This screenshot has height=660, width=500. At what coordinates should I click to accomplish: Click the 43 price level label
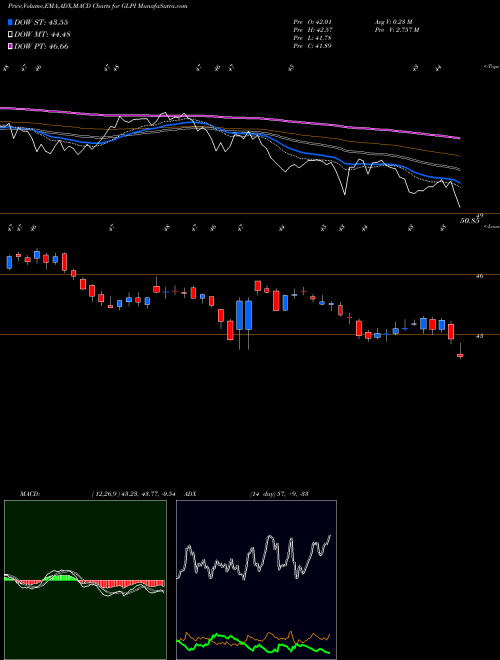pyautogui.click(x=479, y=336)
